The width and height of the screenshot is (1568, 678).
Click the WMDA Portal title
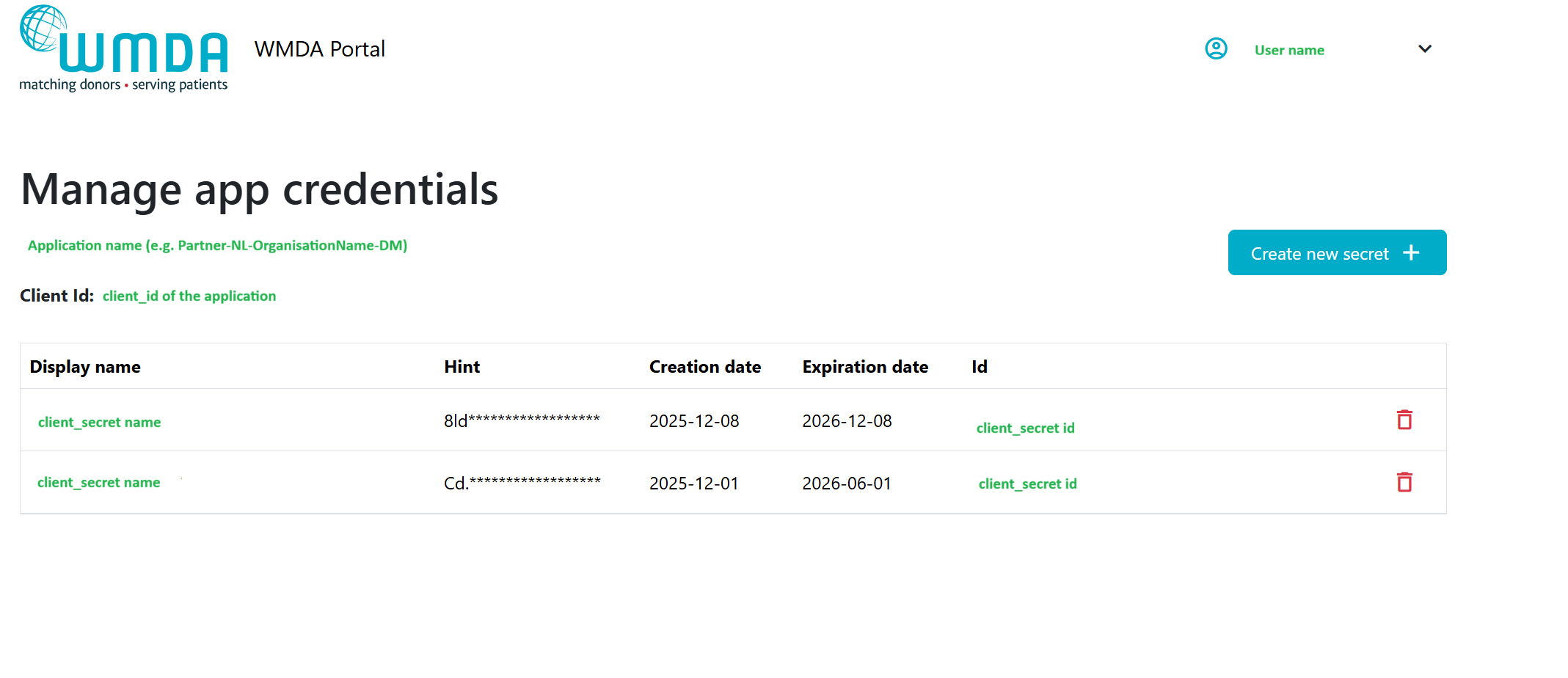pyautogui.click(x=319, y=49)
